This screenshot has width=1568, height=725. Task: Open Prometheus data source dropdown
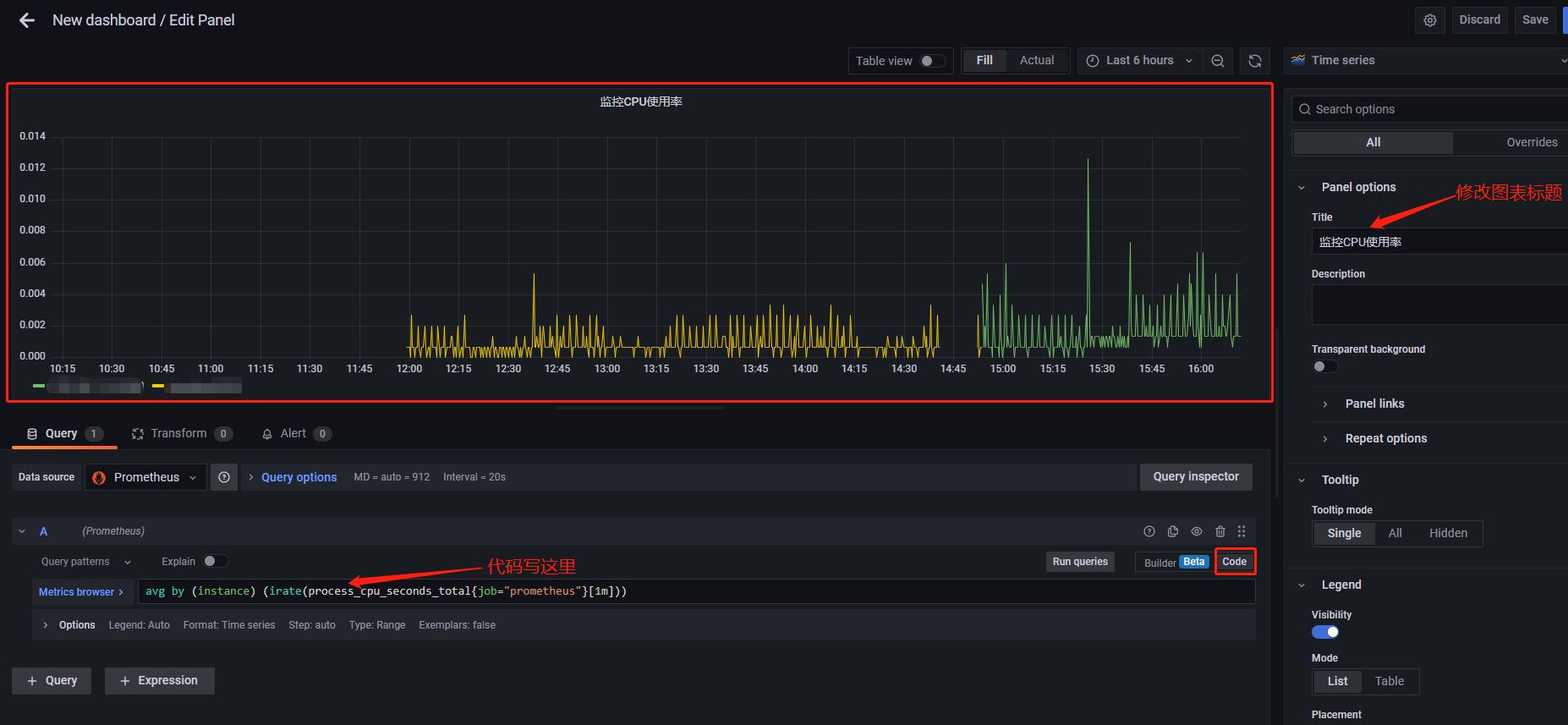(x=145, y=477)
